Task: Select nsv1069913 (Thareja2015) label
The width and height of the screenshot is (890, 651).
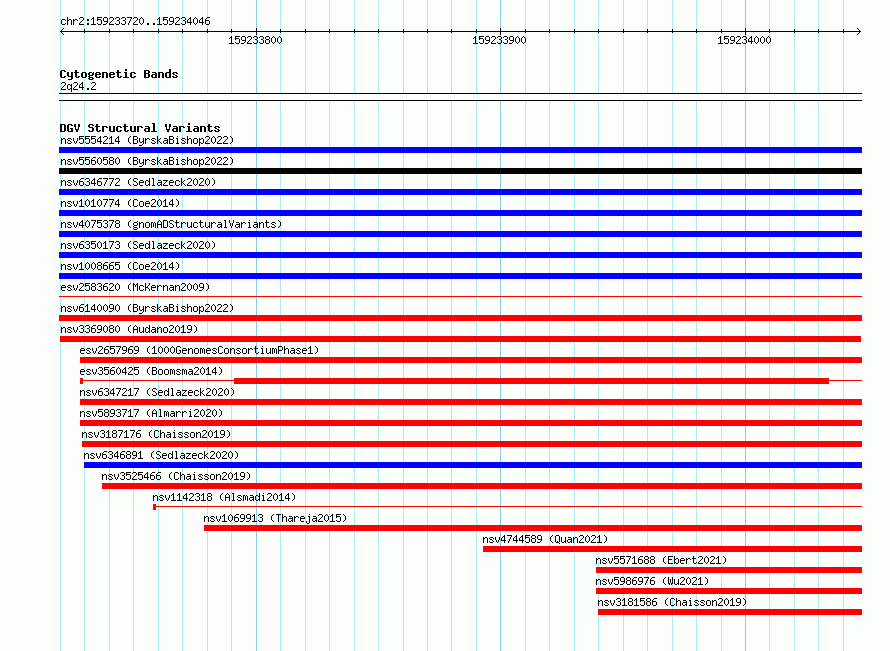Action: click(x=275, y=518)
